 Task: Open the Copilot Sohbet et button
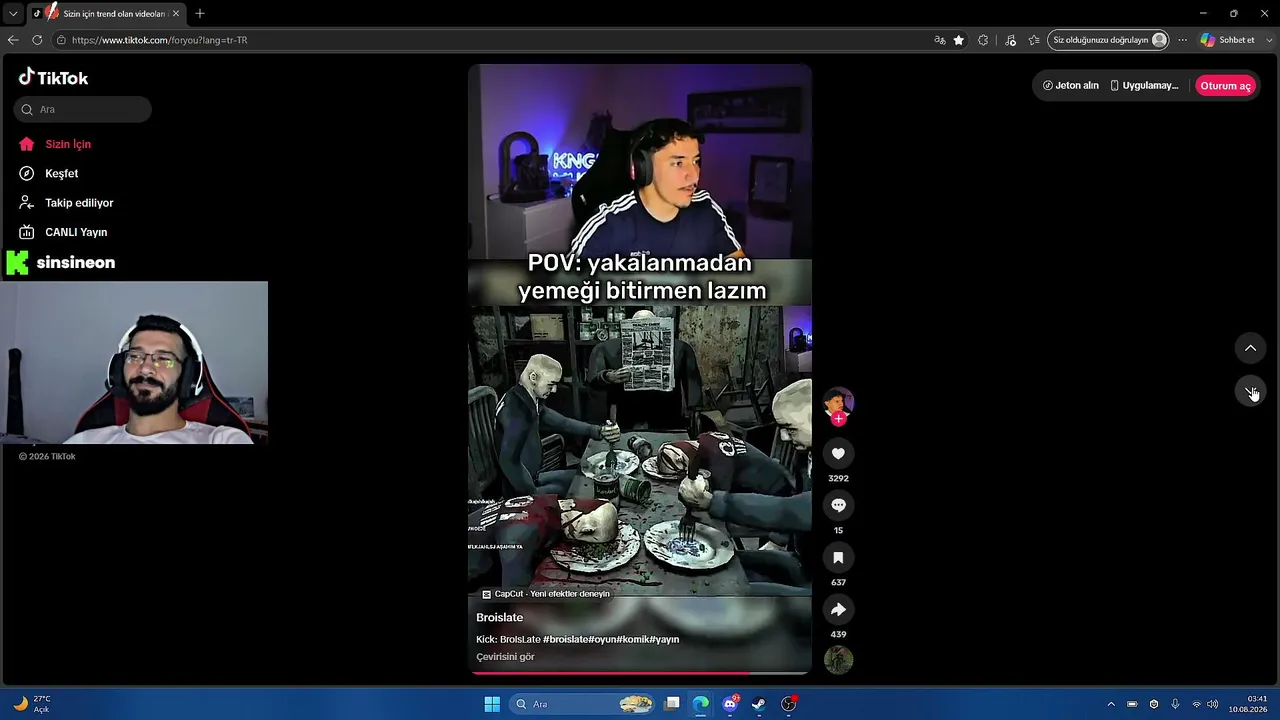tap(1227, 40)
